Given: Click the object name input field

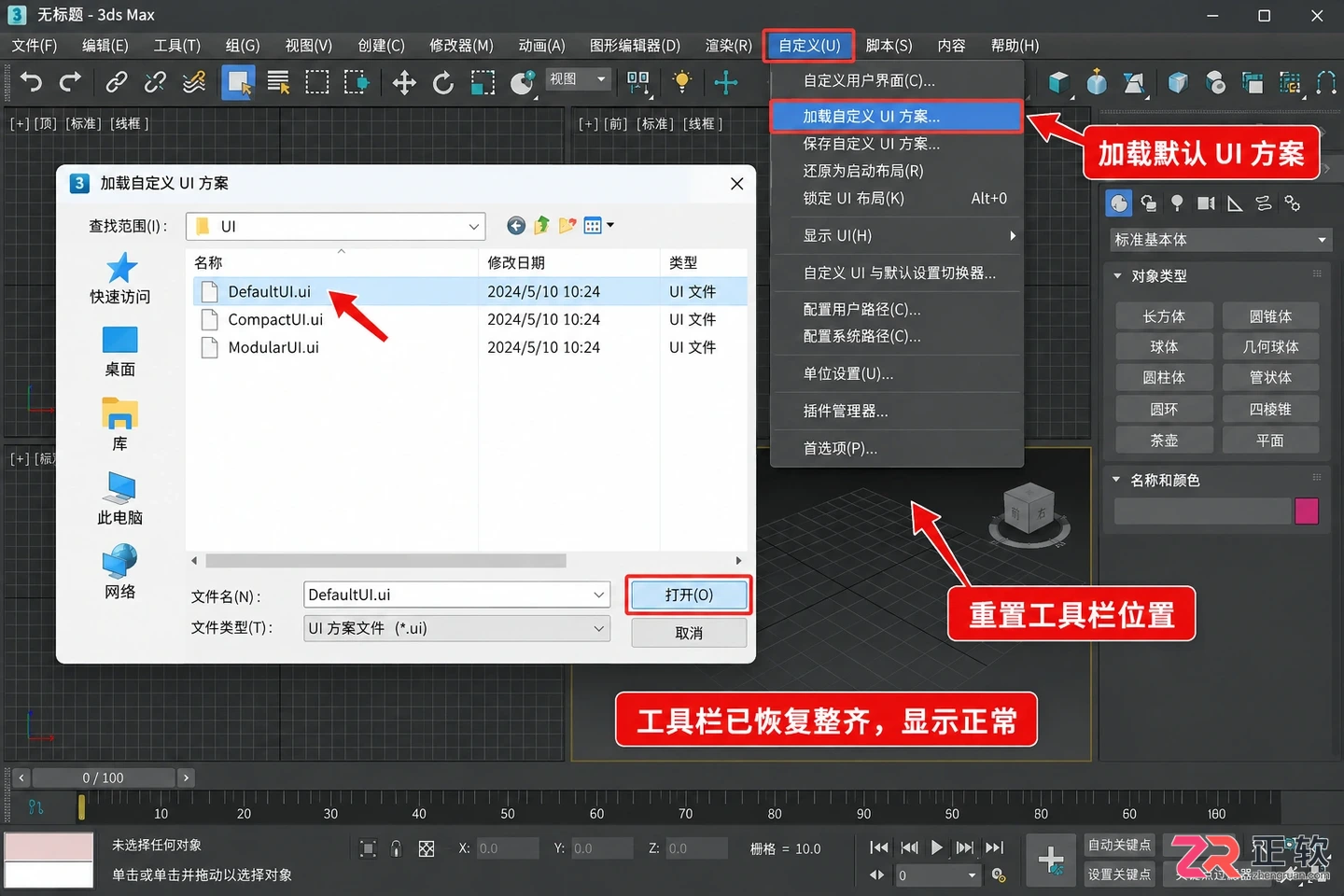Looking at the screenshot, I should (1202, 511).
